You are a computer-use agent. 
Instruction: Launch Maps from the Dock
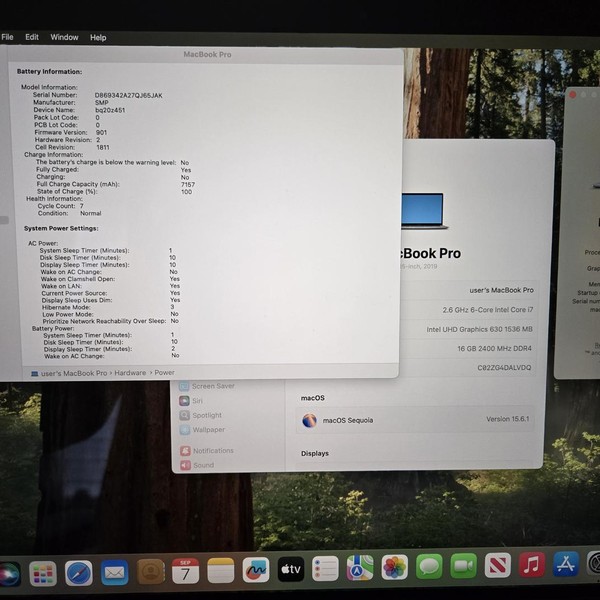[360, 568]
